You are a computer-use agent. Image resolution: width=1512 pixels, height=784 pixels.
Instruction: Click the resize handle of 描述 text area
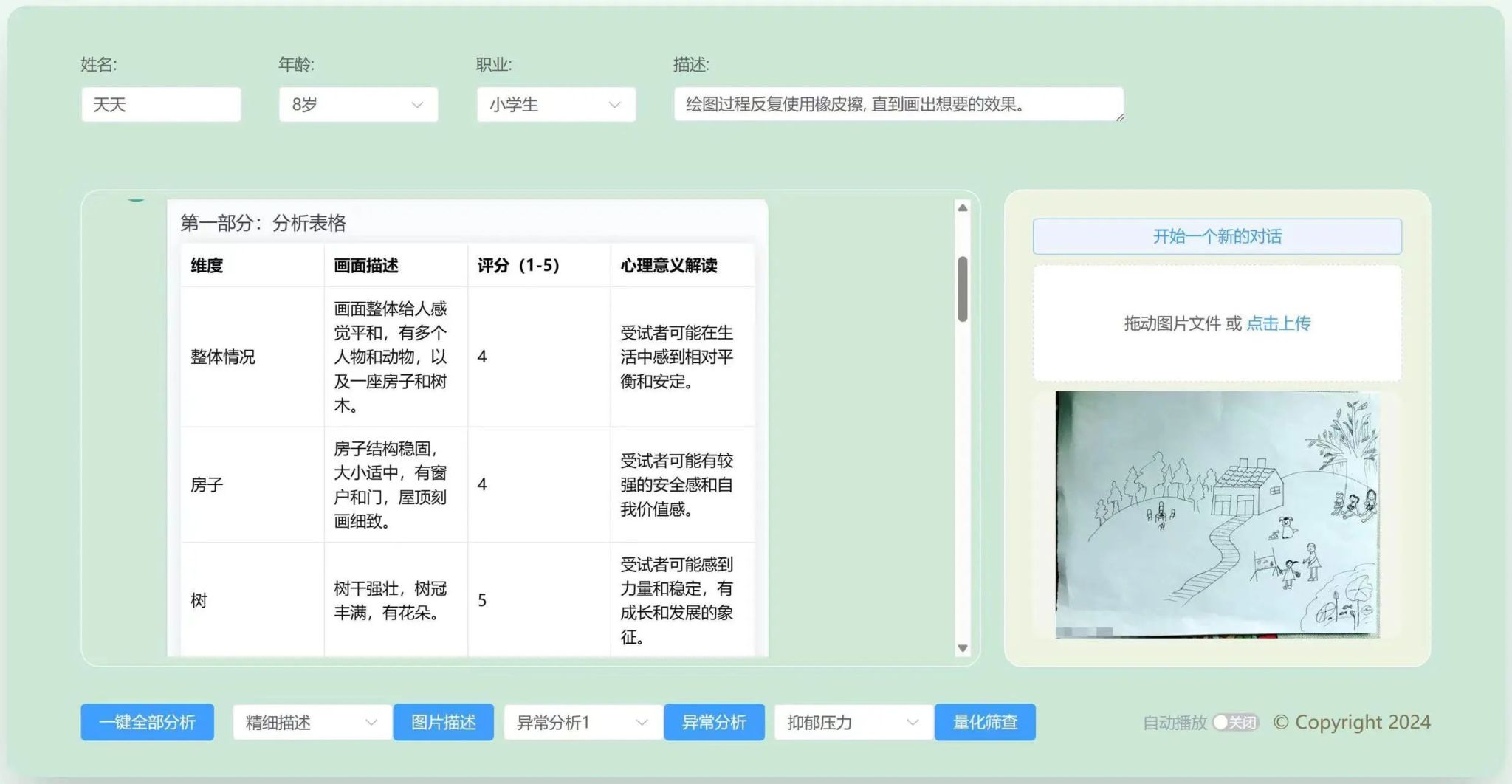tap(1119, 117)
